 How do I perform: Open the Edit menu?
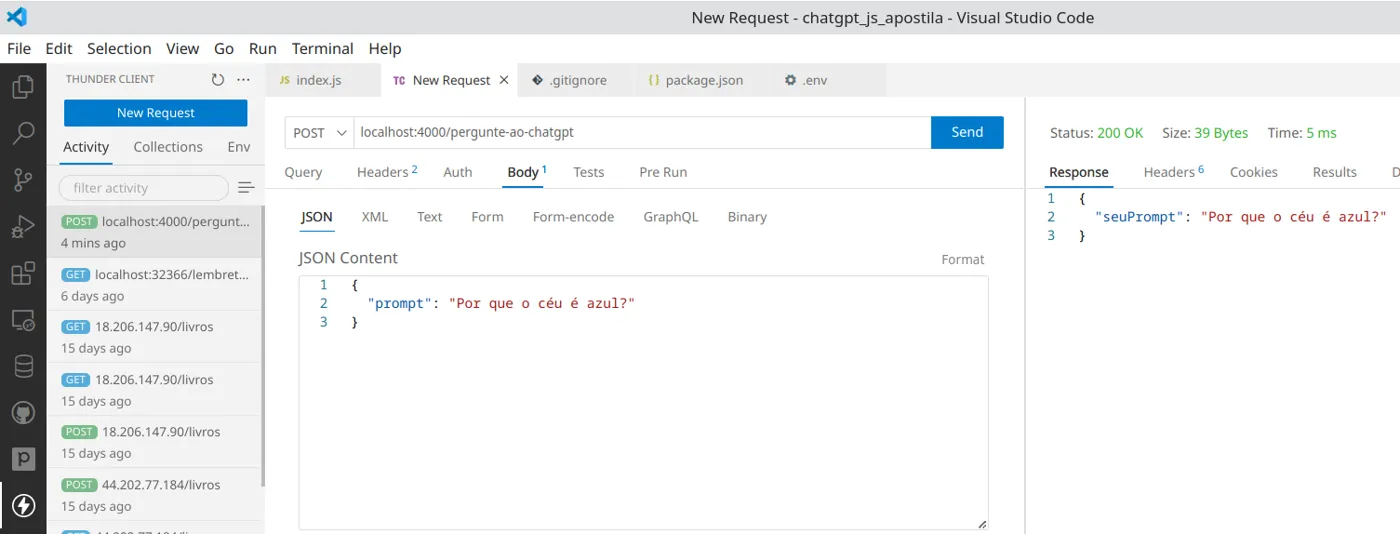coord(59,48)
